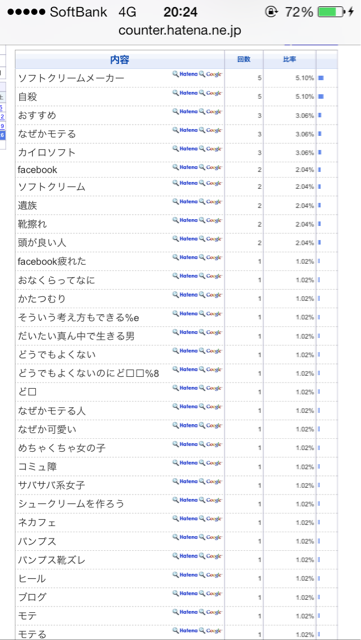Tap the counter.hatena.ne.jp address bar
This screenshot has height=640, width=361.
click(x=180, y=31)
